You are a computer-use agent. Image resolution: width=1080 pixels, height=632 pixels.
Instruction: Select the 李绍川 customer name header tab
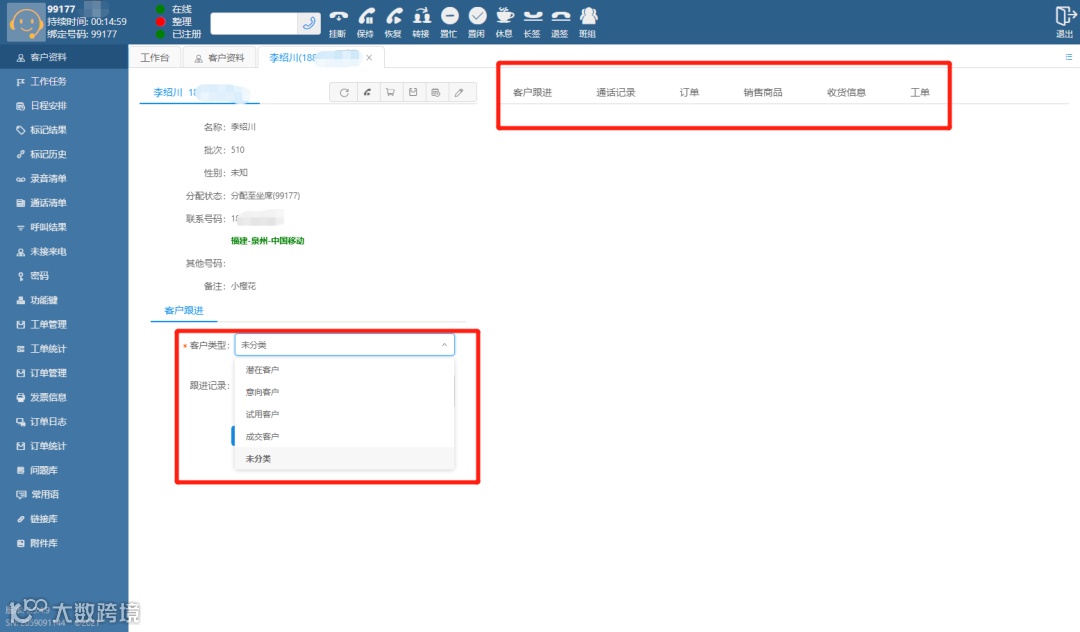200,92
